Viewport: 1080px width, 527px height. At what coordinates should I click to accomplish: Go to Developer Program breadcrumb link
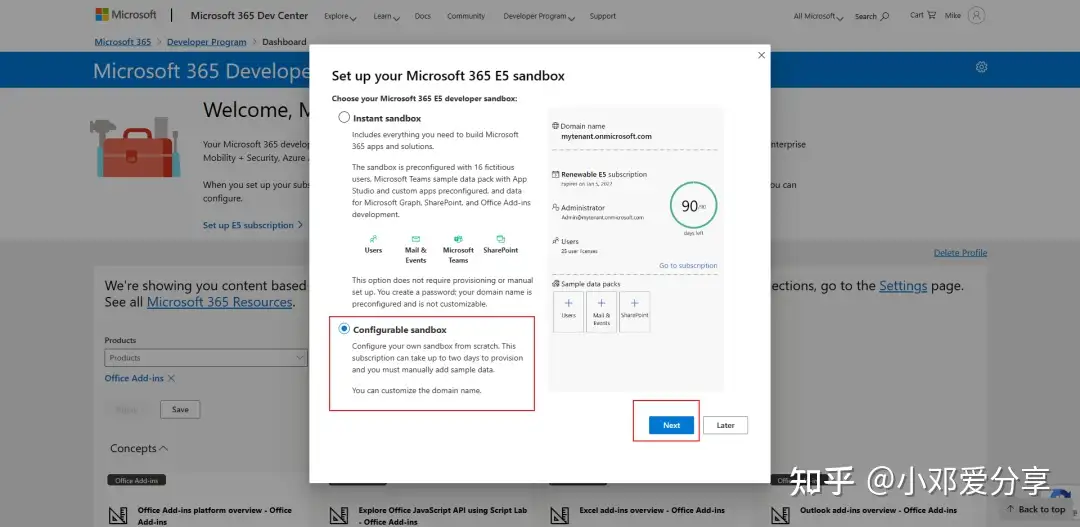[x=207, y=42]
